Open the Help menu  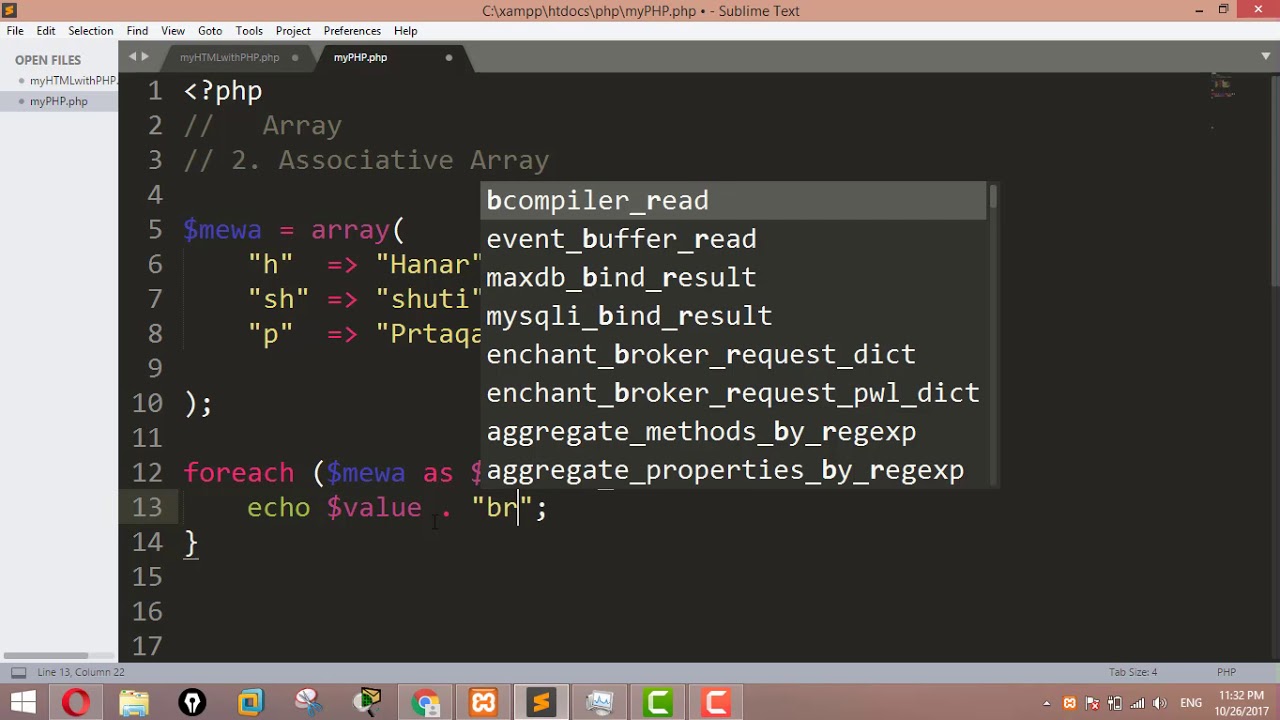tap(405, 31)
